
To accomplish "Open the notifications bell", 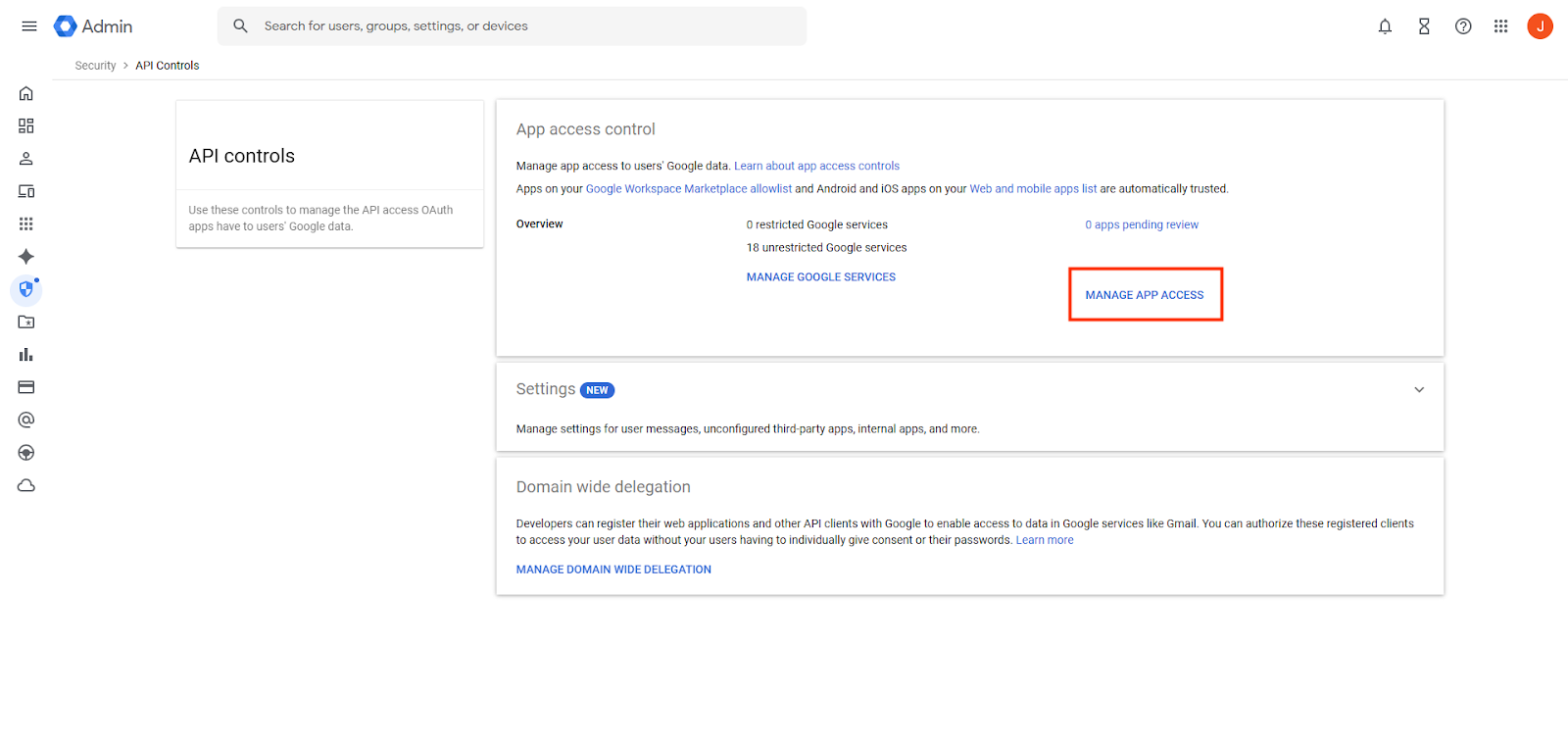I will (x=1385, y=26).
